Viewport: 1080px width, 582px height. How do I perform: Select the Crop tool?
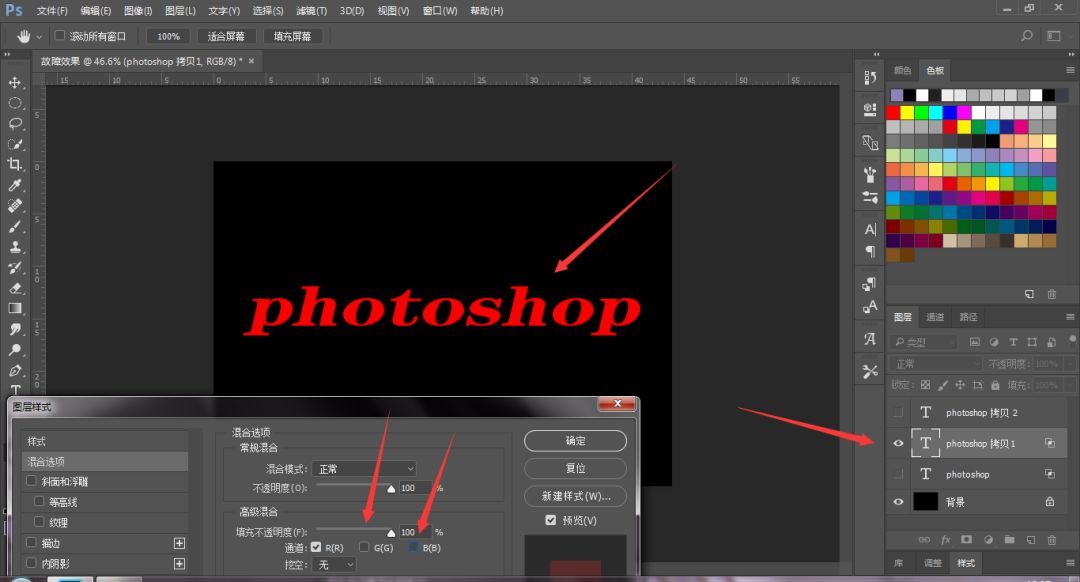pyautogui.click(x=14, y=165)
